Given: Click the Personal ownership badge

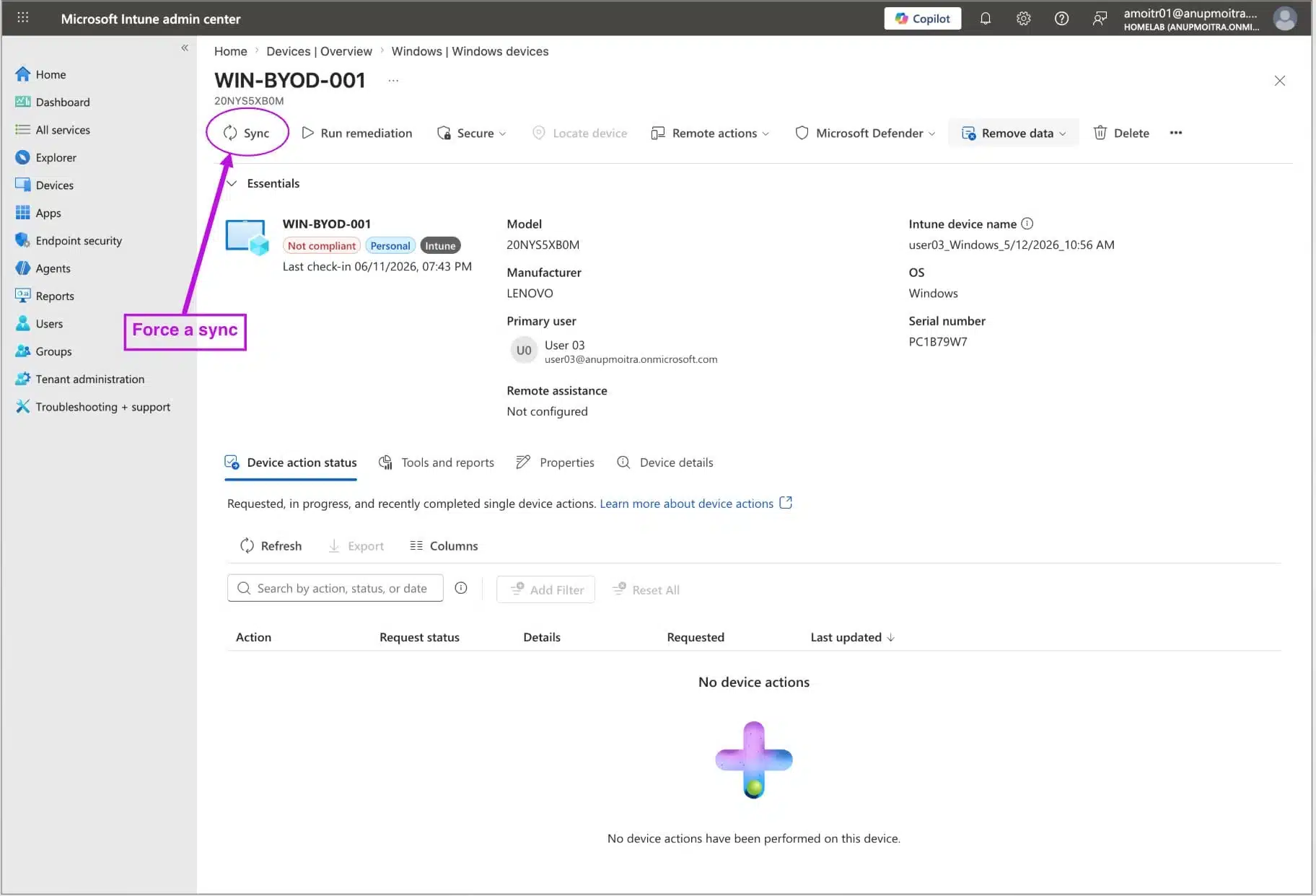Looking at the screenshot, I should (x=390, y=245).
